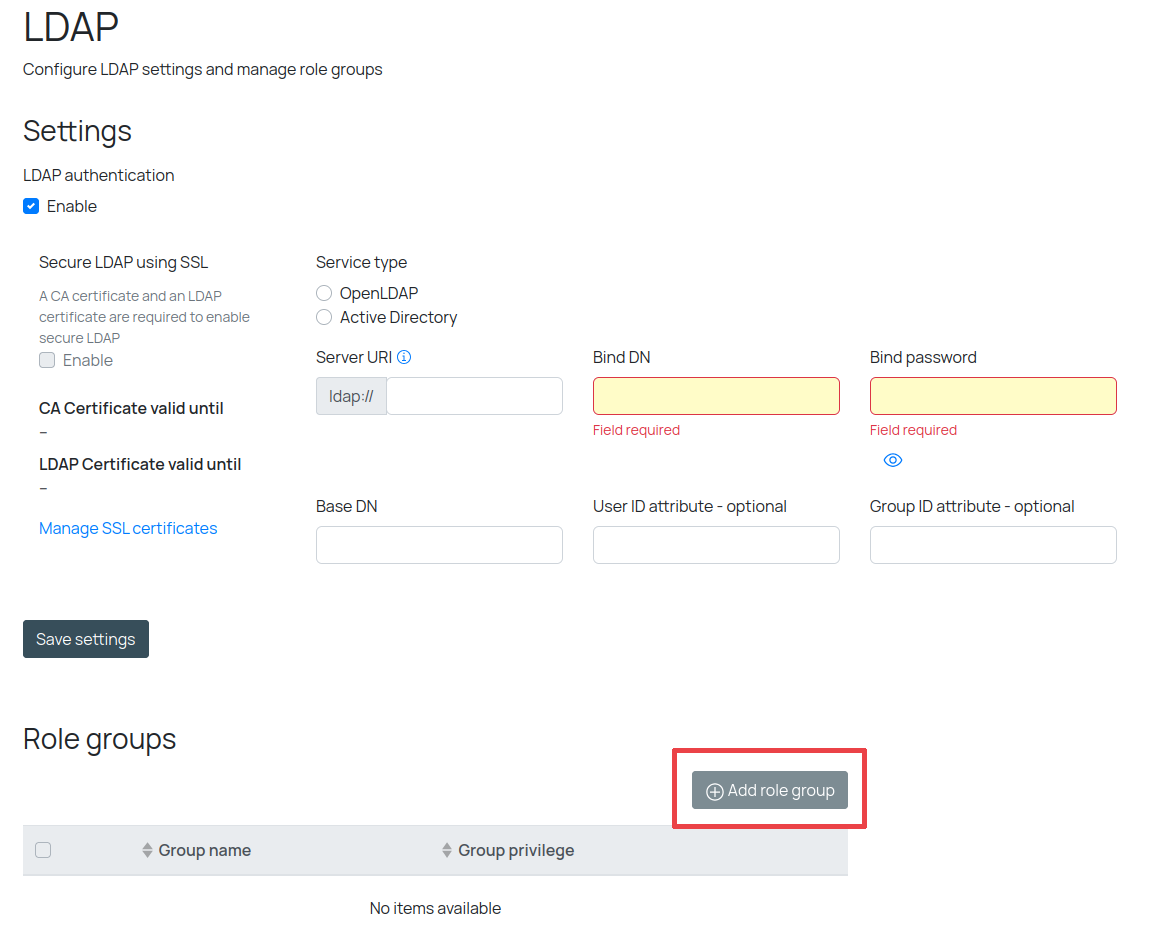Focus the Base DN input box

(439, 545)
